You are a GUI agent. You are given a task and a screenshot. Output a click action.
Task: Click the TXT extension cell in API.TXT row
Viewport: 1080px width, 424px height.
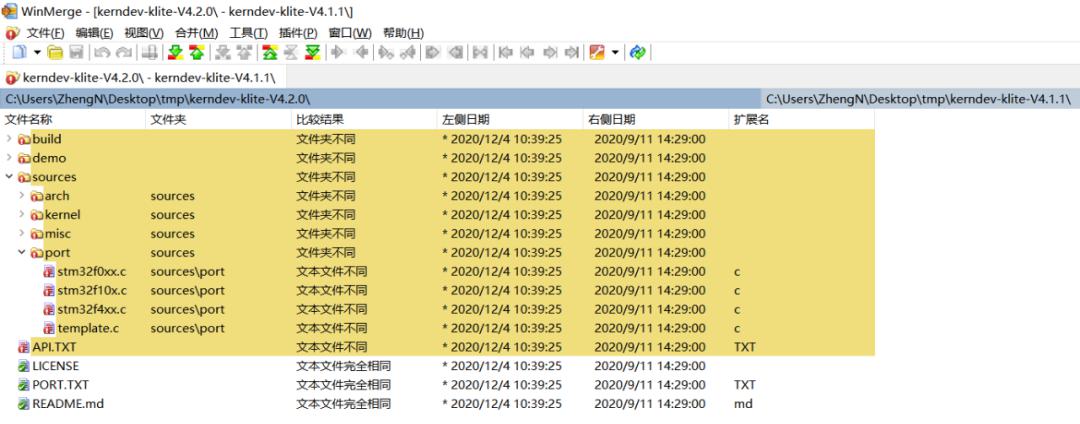coord(745,347)
